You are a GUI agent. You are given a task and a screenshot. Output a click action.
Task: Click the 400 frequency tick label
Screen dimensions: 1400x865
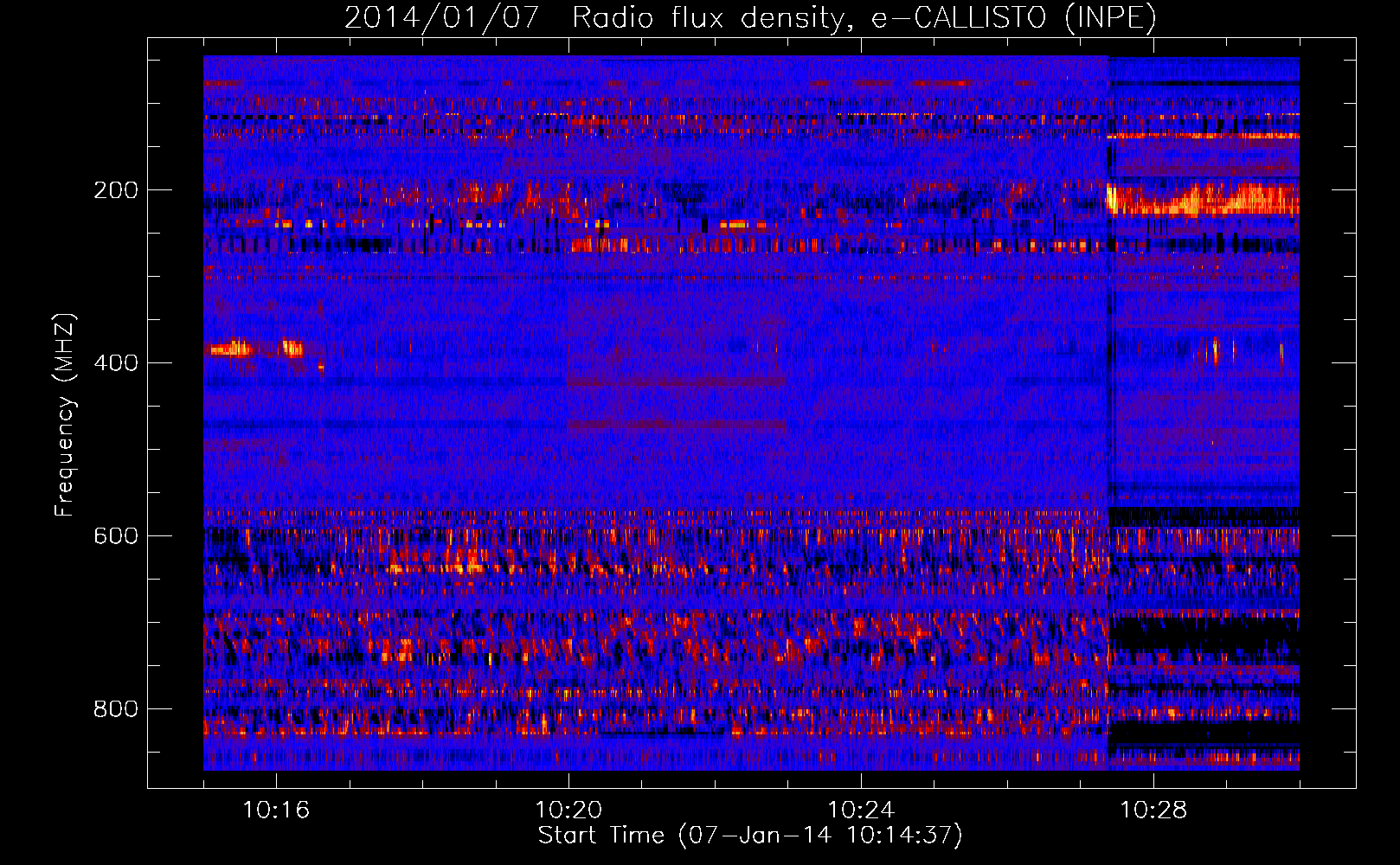point(115,362)
